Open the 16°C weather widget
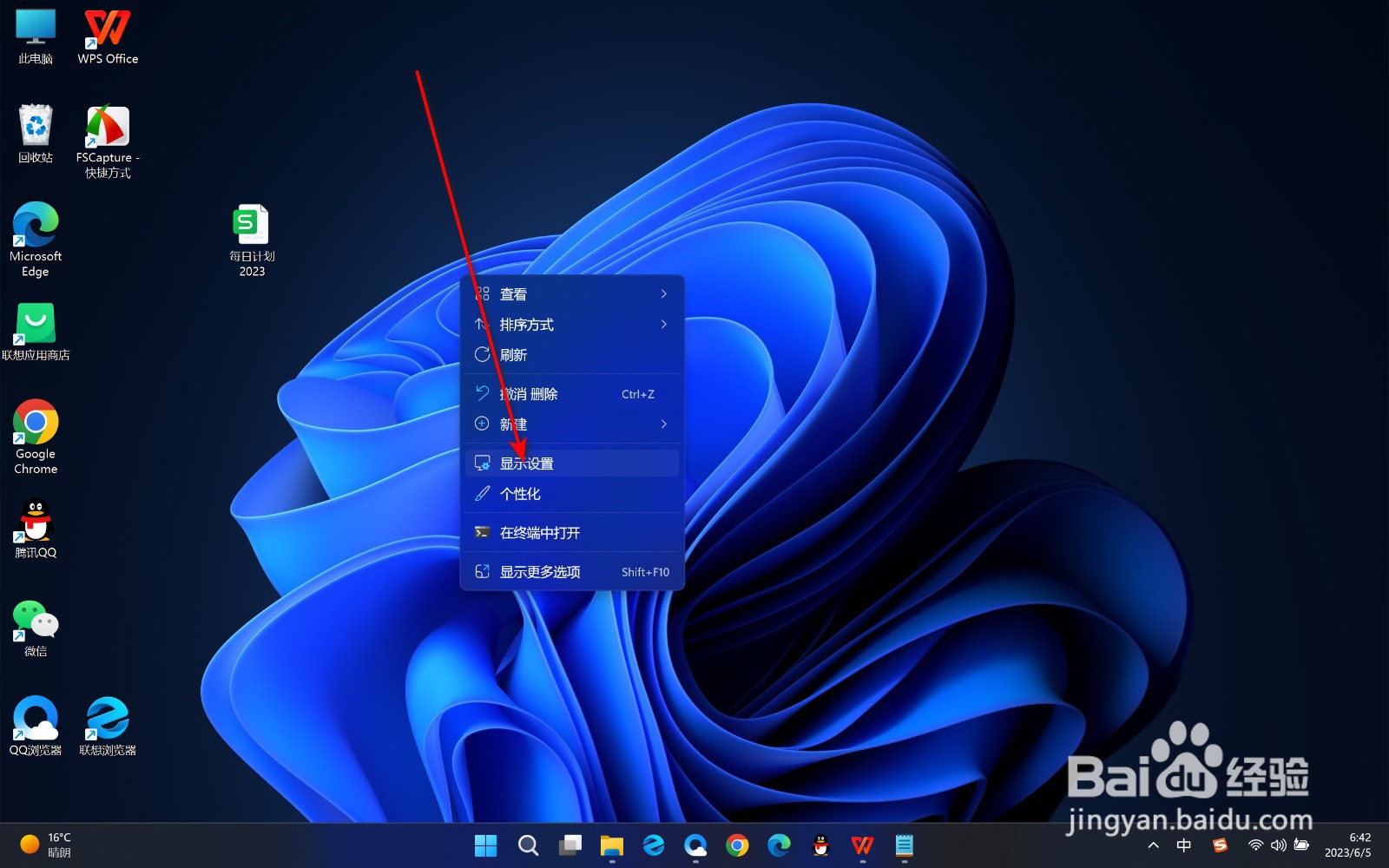 tap(46, 845)
